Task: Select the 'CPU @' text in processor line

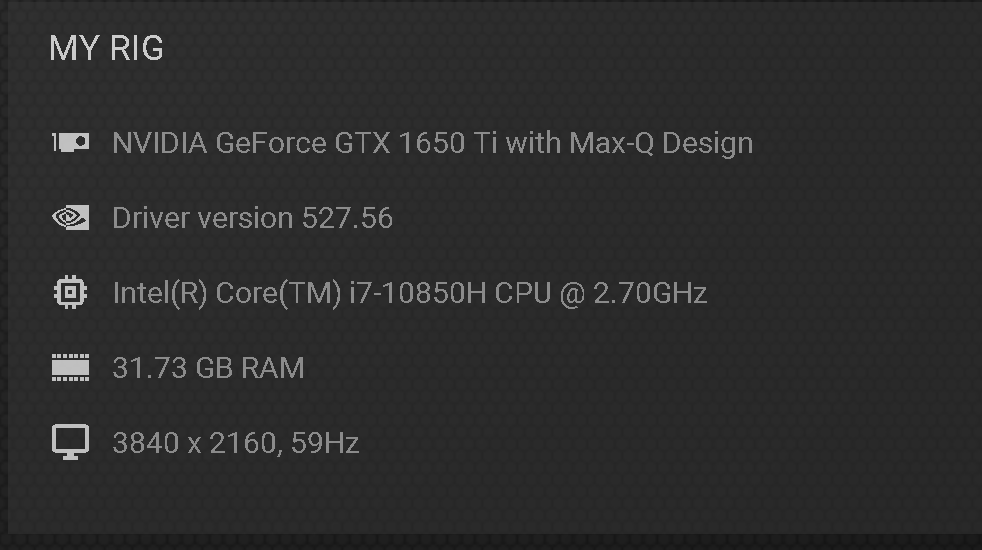Action: (539, 293)
